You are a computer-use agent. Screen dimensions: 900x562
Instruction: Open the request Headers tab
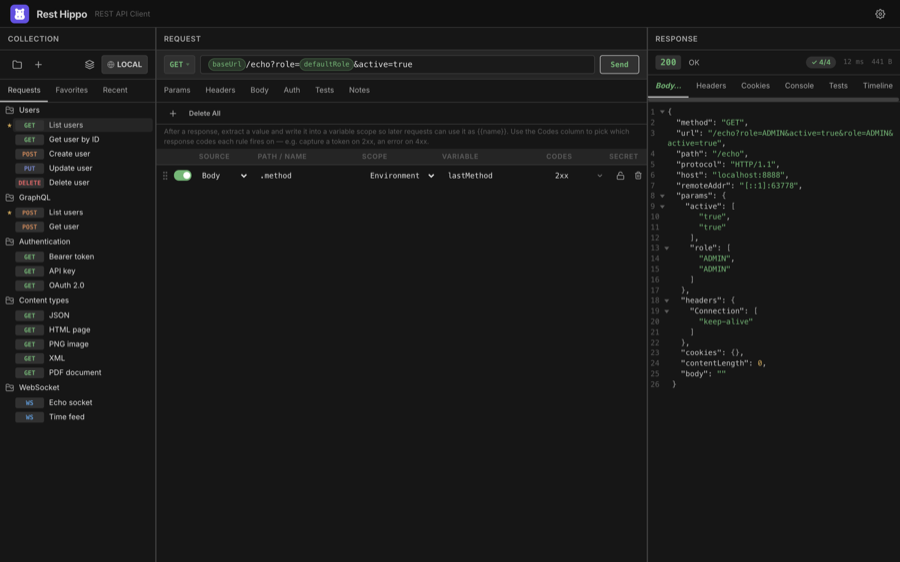click(220, 90)
